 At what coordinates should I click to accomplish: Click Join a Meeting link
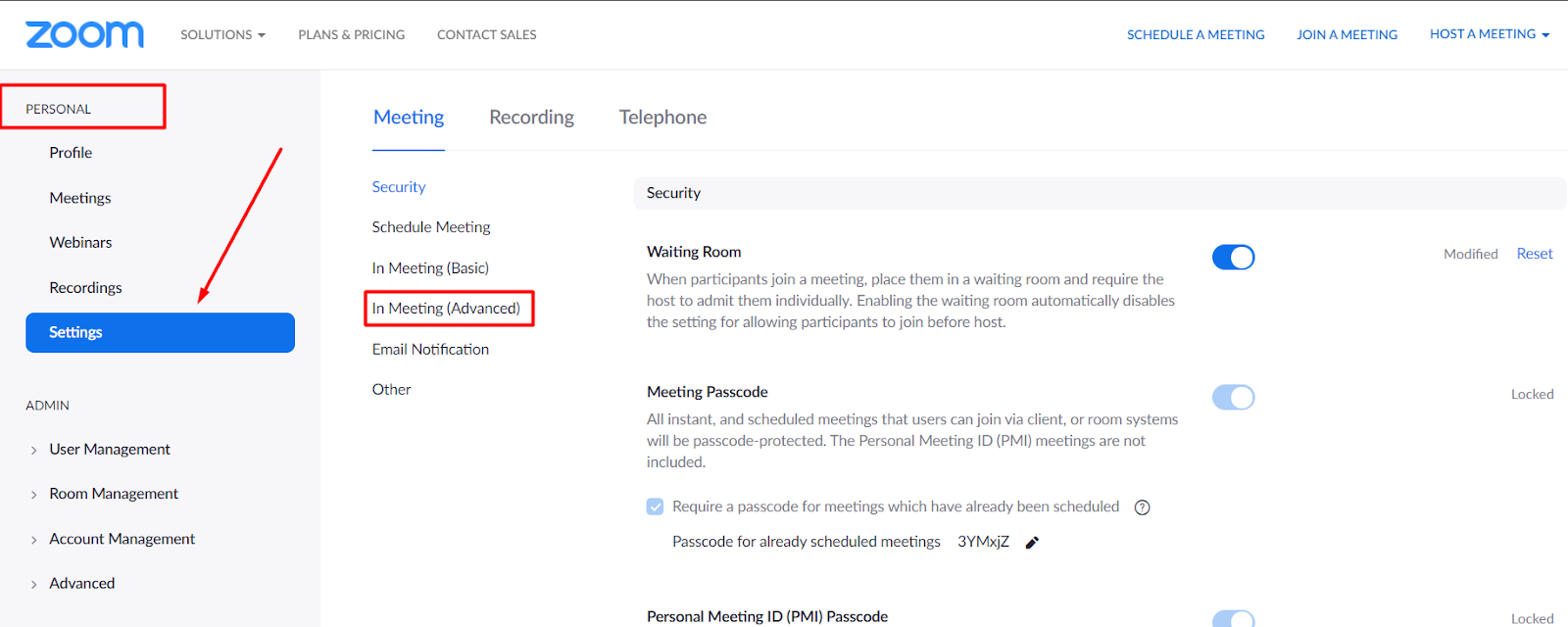click(x=1347, y=34)
